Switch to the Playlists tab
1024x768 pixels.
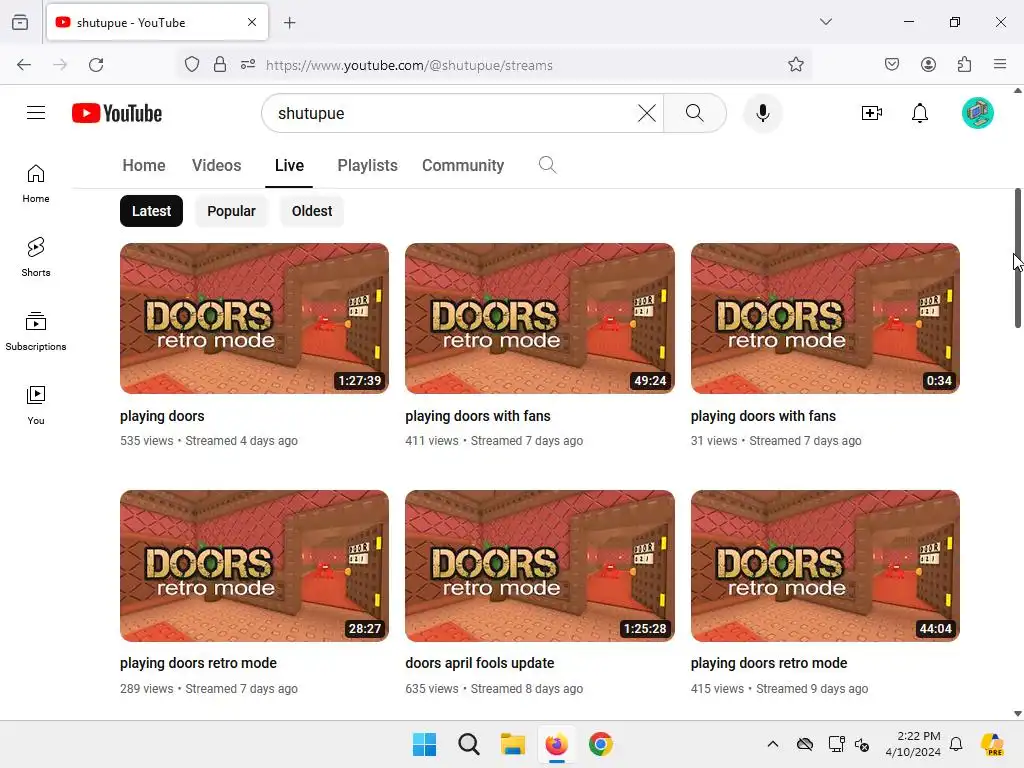point(367,165)
